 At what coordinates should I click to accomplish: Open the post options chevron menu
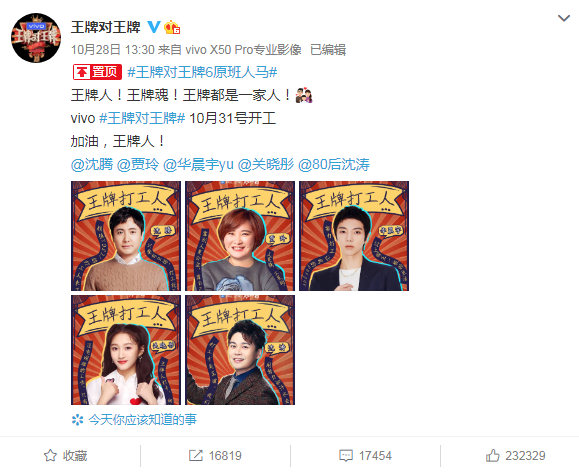(563, 18)
